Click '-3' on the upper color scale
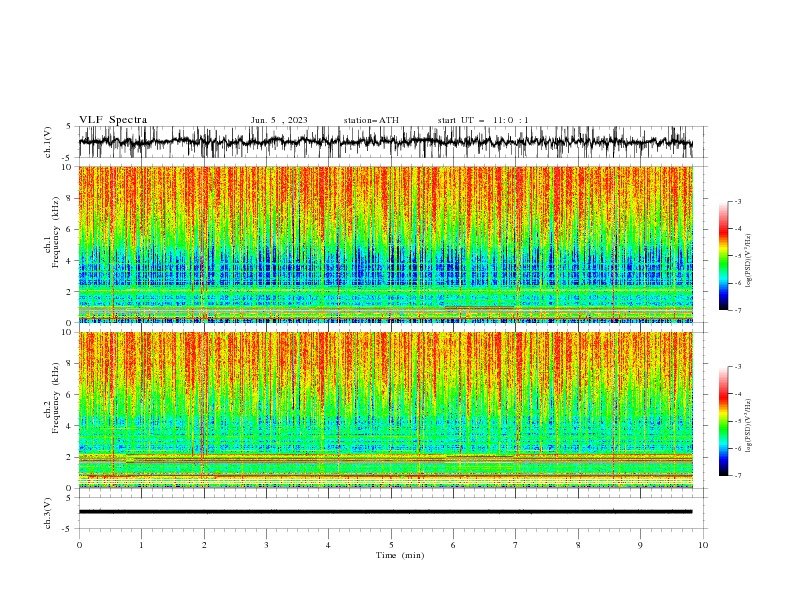The width and height of the screenshot is (792, 612). 738,201
